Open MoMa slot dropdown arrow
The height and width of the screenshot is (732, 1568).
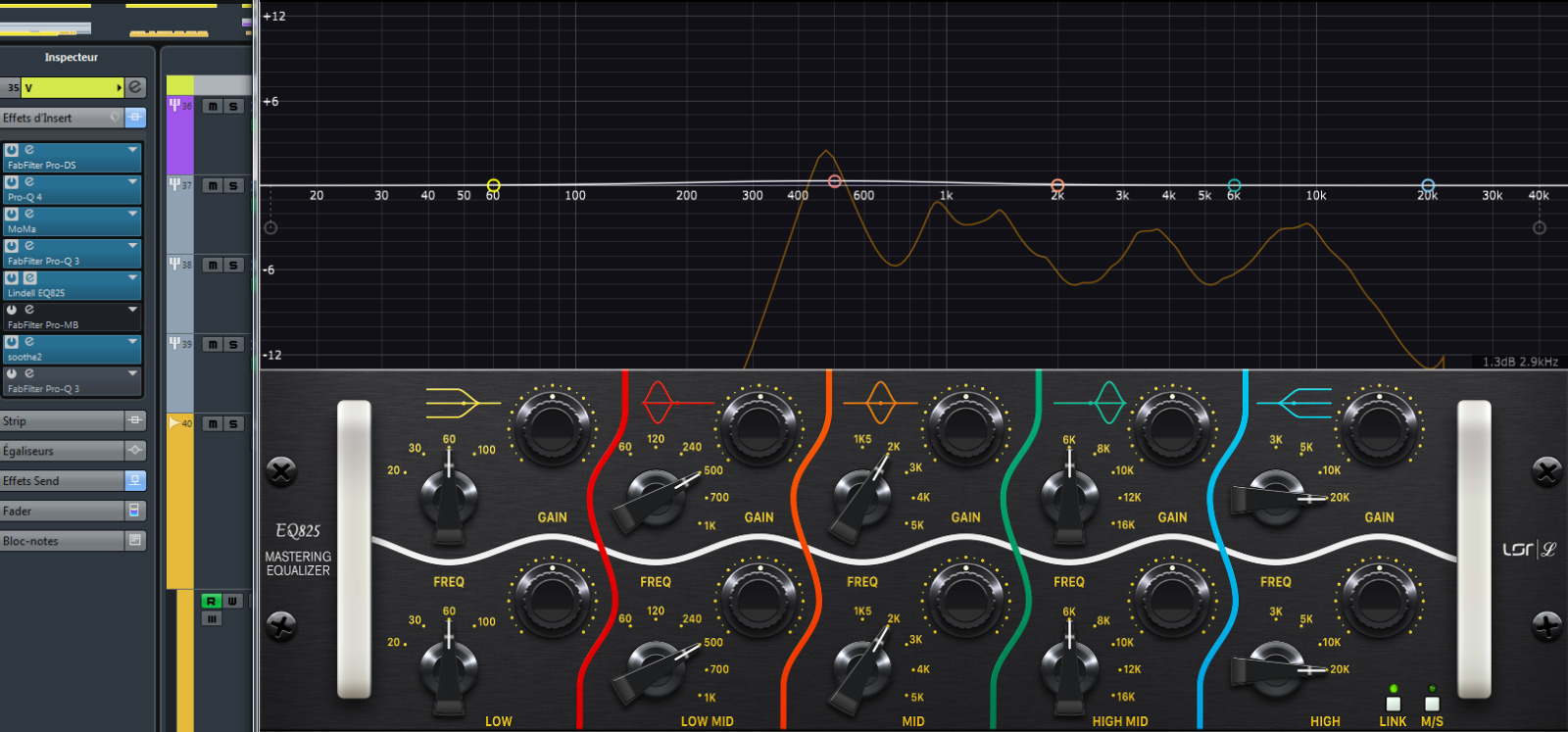(x=132, y=214)
